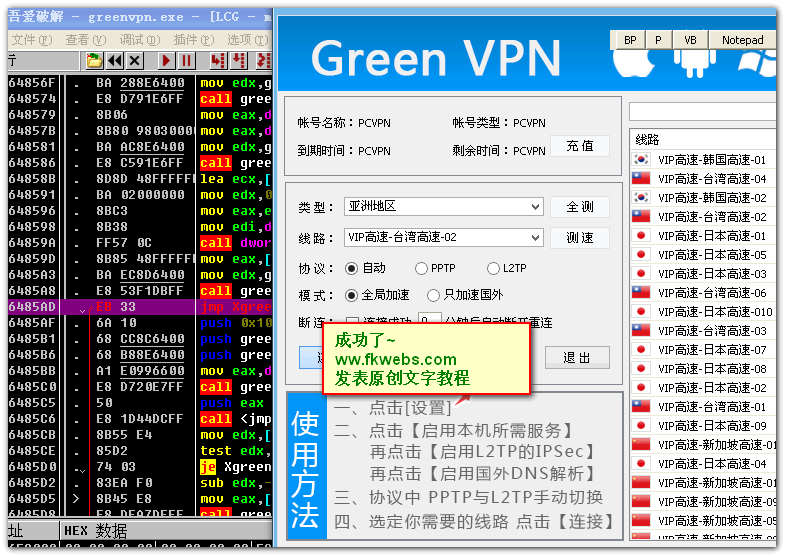This screenshot has width=785, height=556.
Task: Run the program with the red play icon
Action: [x=166, y=61]
